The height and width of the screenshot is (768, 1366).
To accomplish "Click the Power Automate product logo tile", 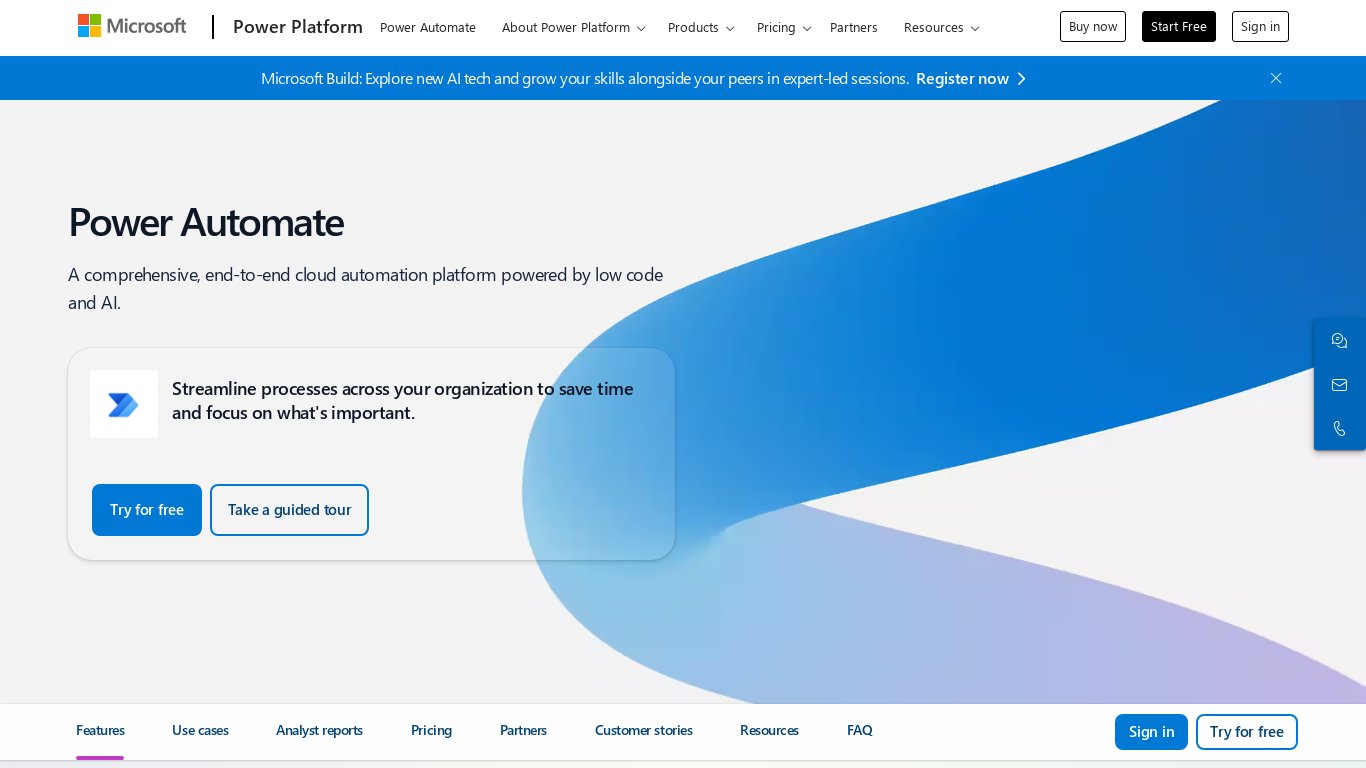I will tap(124, 404).
